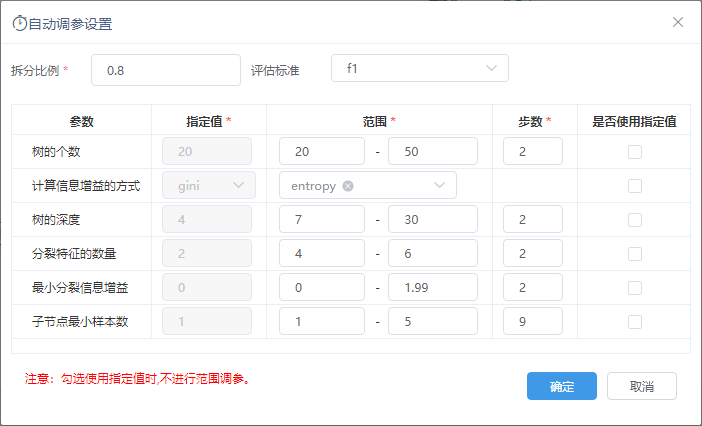The width and height of the screenshot is (702, 426).
Task: Click the 树的个数 row label
Action: point(56,152)
